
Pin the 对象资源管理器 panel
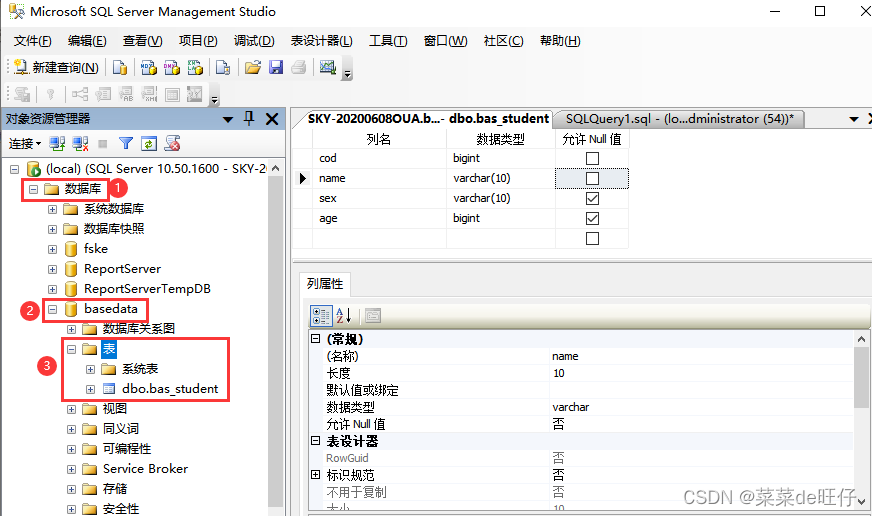tap(249, 118)
